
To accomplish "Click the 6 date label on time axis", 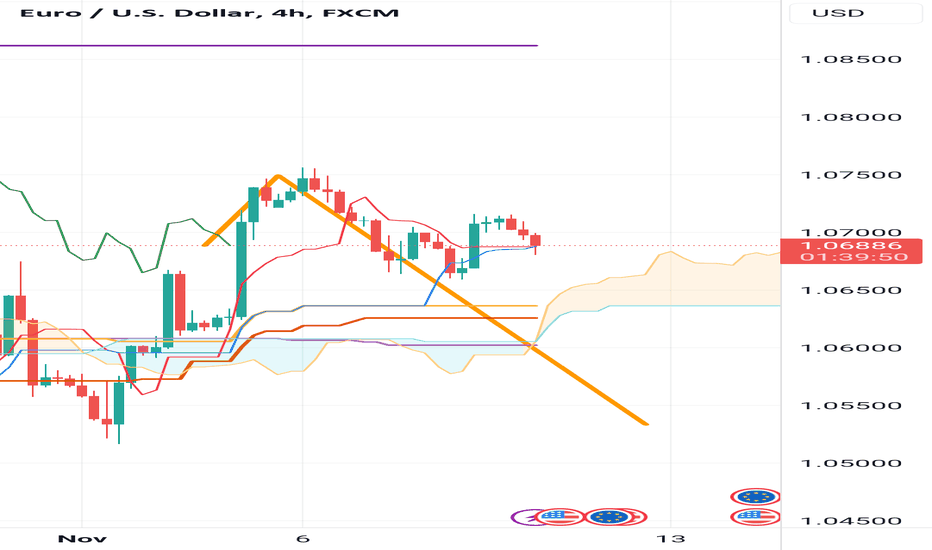I will pos(303,539).
